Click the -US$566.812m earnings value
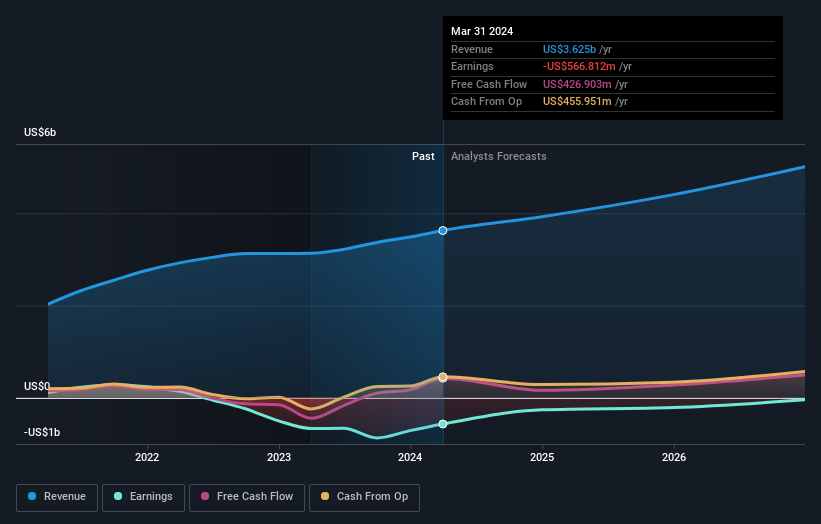 pos(579,66)
